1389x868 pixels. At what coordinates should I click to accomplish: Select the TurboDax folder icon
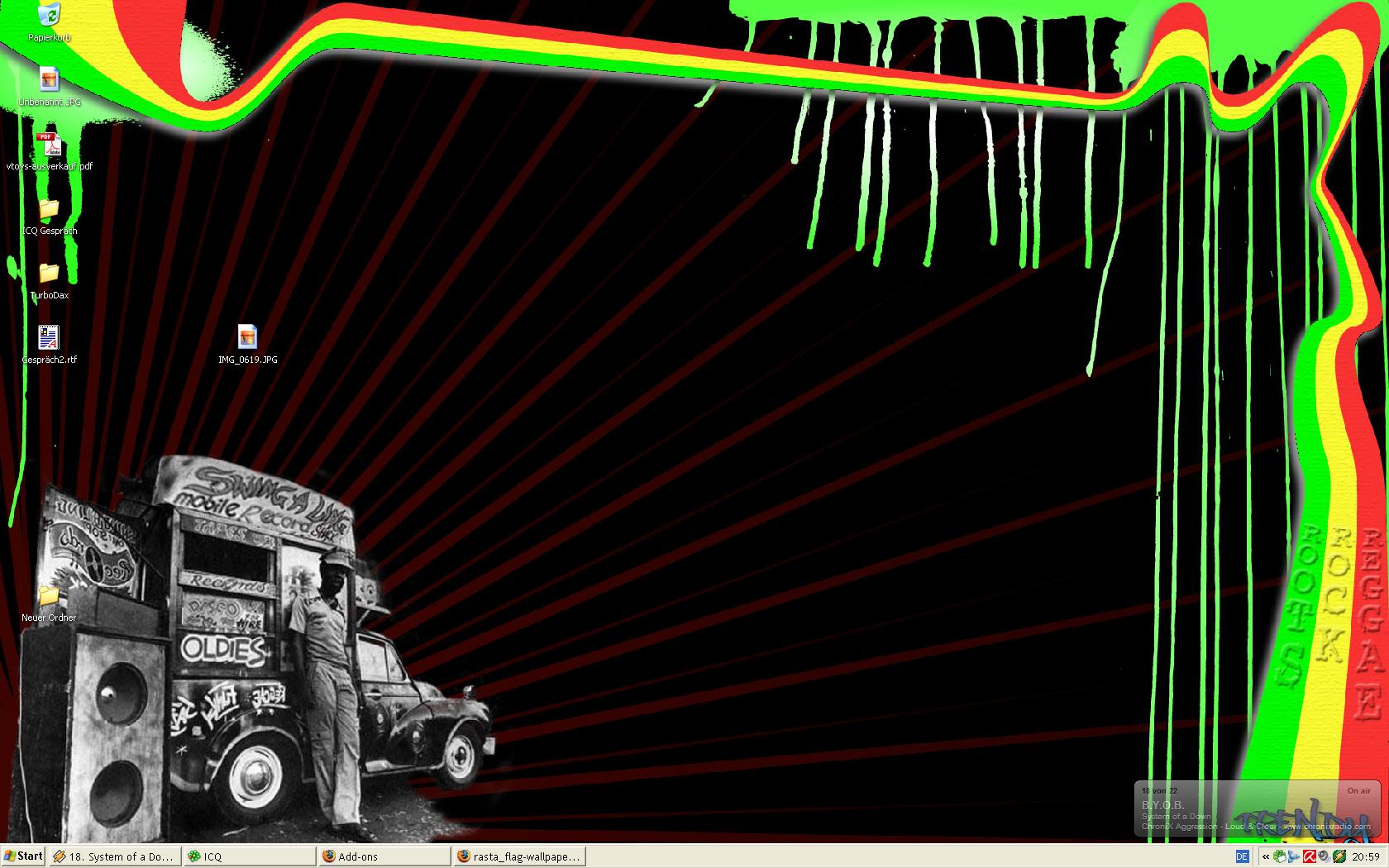[x=49, y=274]
